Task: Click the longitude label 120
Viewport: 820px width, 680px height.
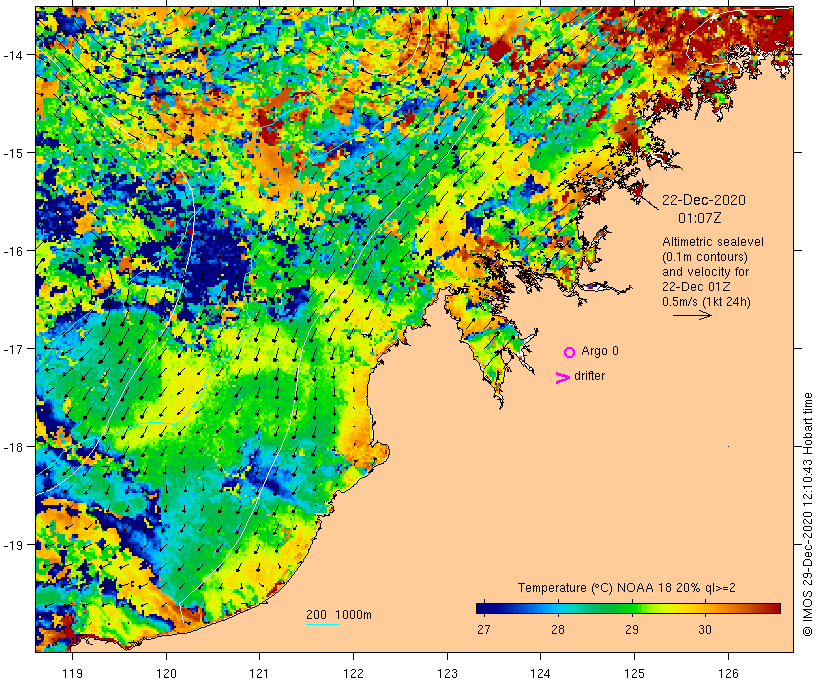Action: 166,673
